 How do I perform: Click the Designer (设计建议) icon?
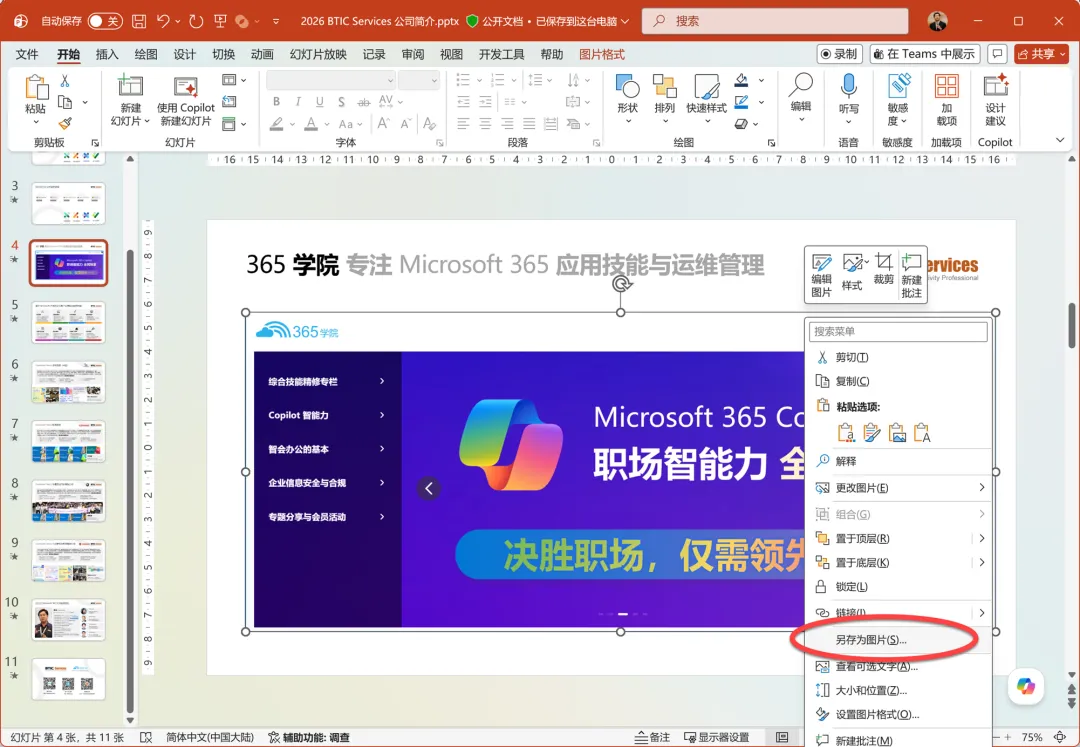[995, 87]
